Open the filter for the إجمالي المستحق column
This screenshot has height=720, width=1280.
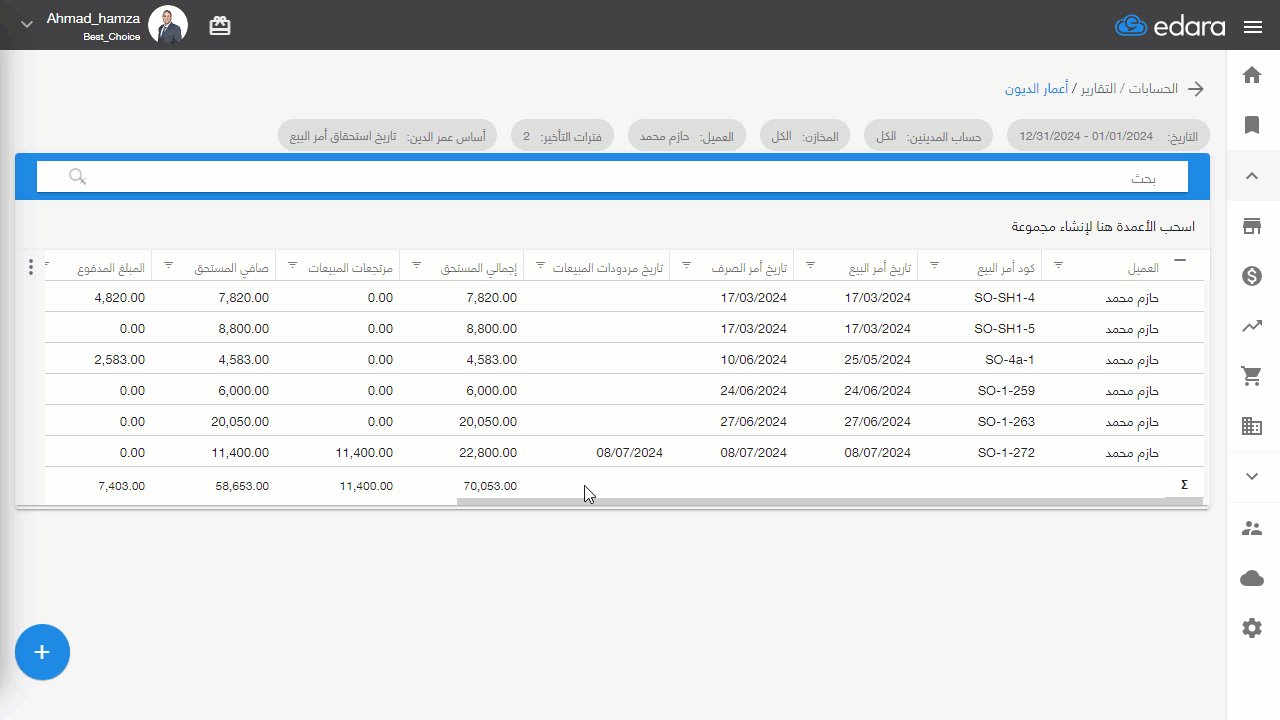(417, 265)
